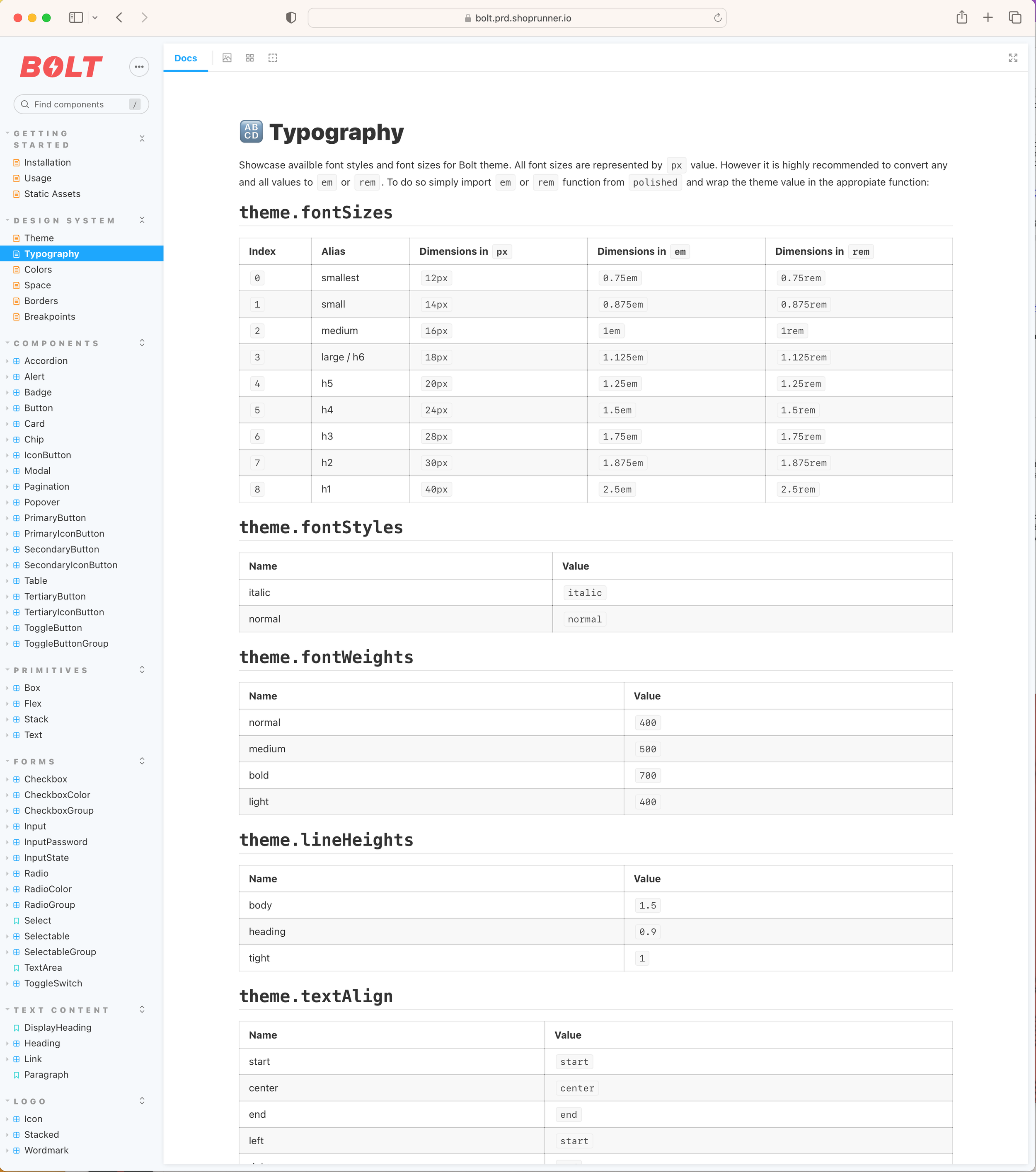The height and width of the screenshot is (1172, 1036).
Task: Open the privacy shield icon
Action: (x=291, y=18)
